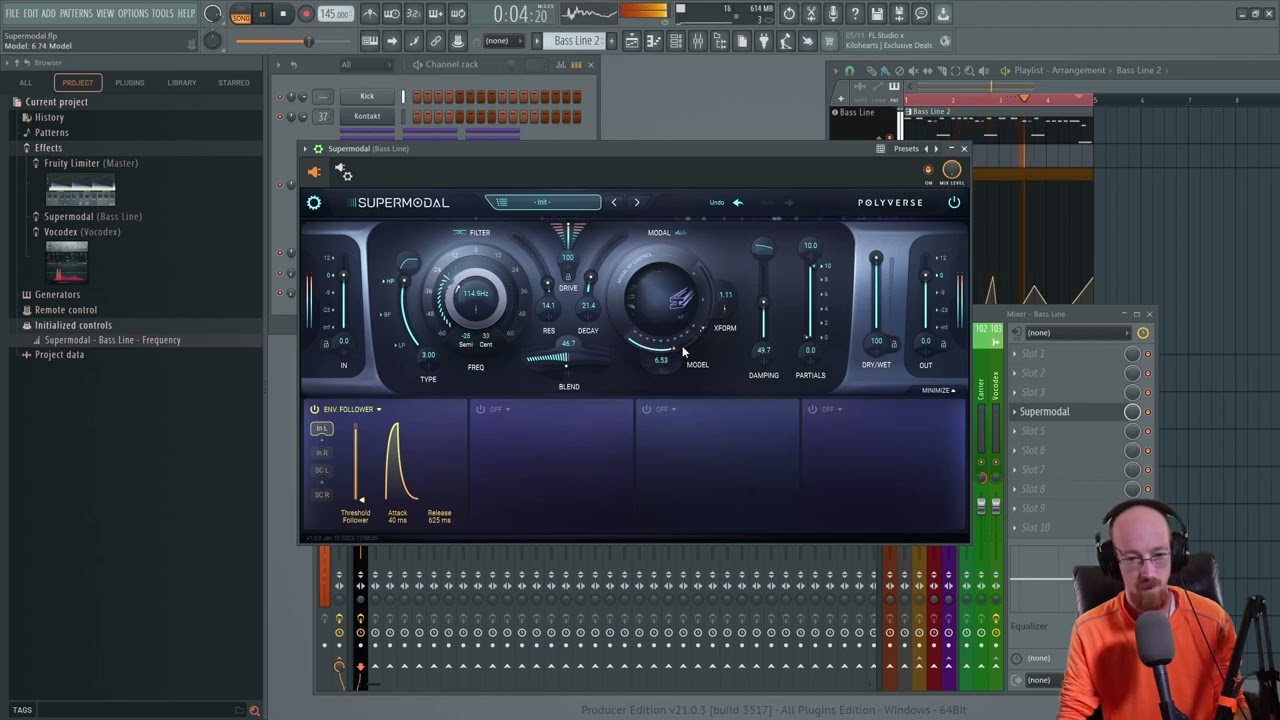The height and width of the screenshot is (720, 1280).
Task: Select the ALL tab in browser
Action: [x=26, y=83]
